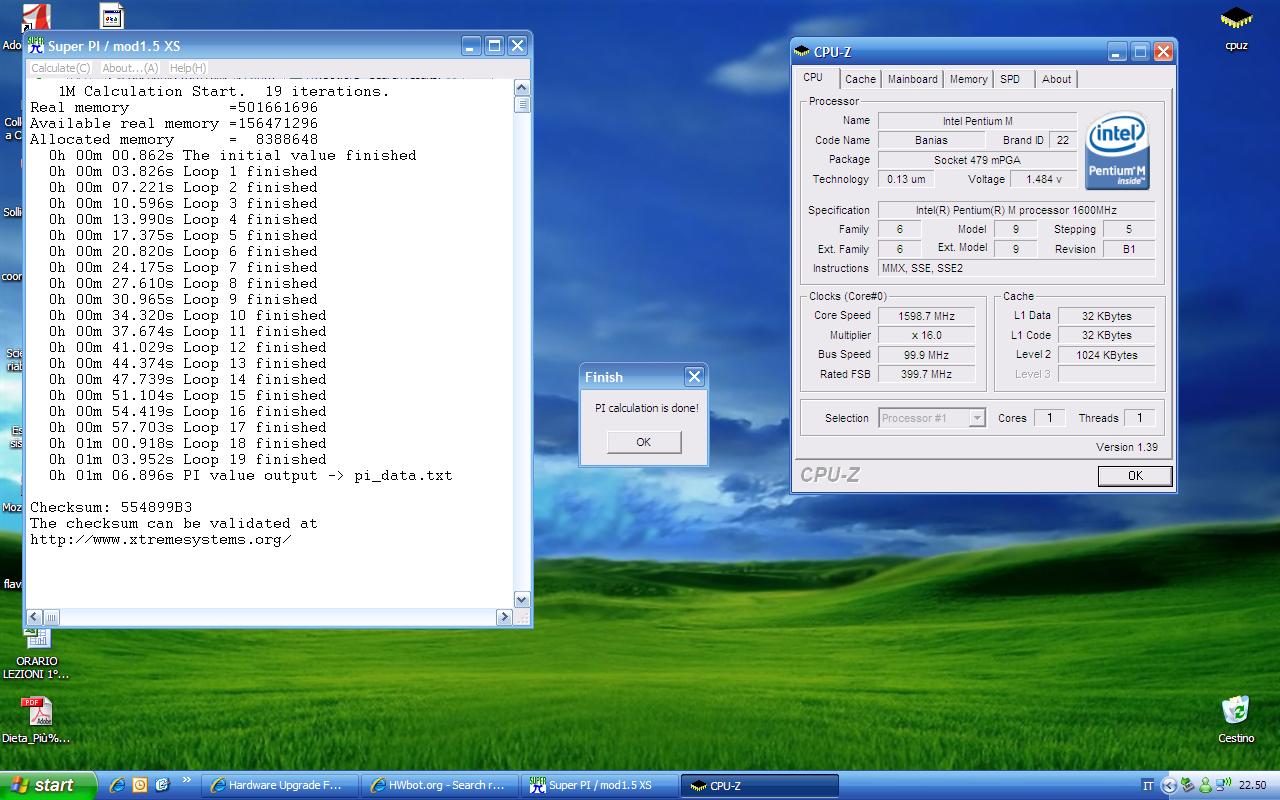Click the Specification processor 1600MHz field

1016,210
